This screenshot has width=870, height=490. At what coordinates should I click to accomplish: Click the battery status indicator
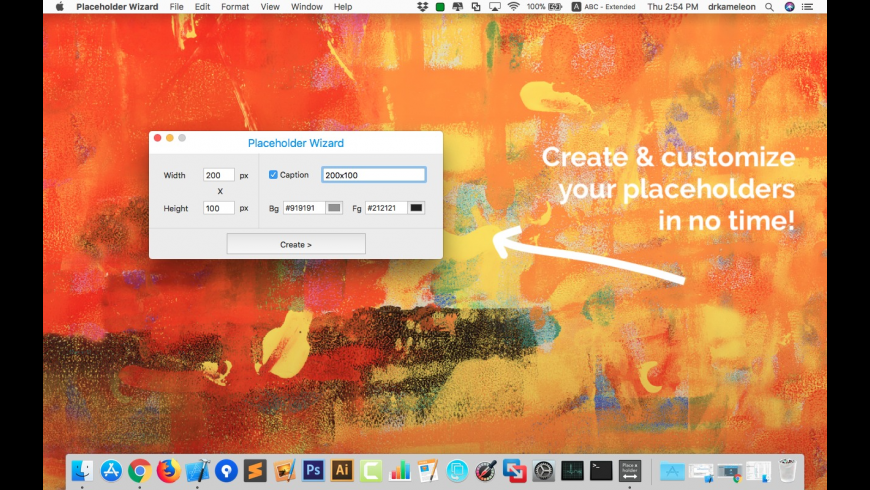(x=545, y=7)
